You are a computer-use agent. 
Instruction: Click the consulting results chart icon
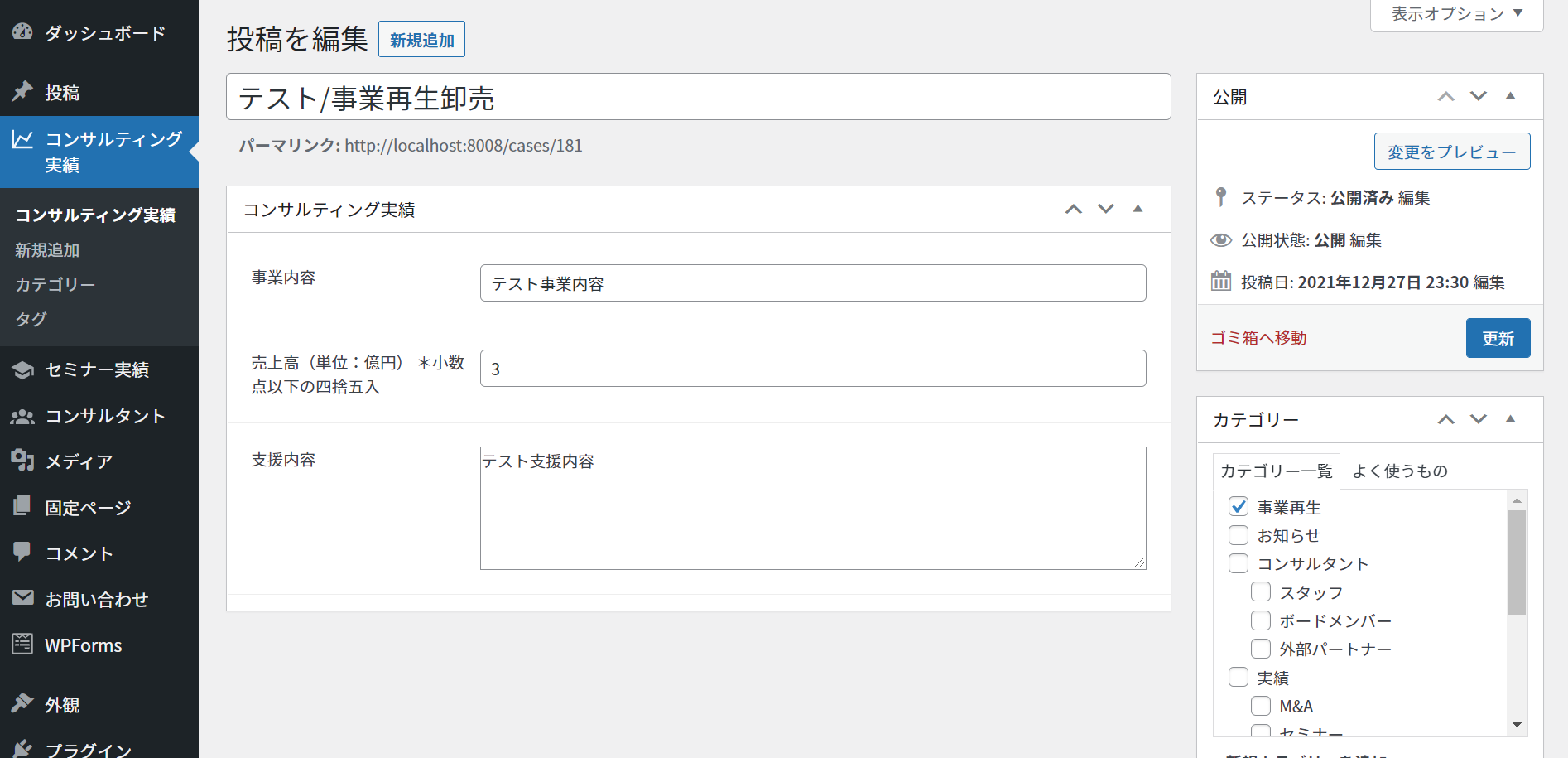pyautogui.click(x=22, y=139)
